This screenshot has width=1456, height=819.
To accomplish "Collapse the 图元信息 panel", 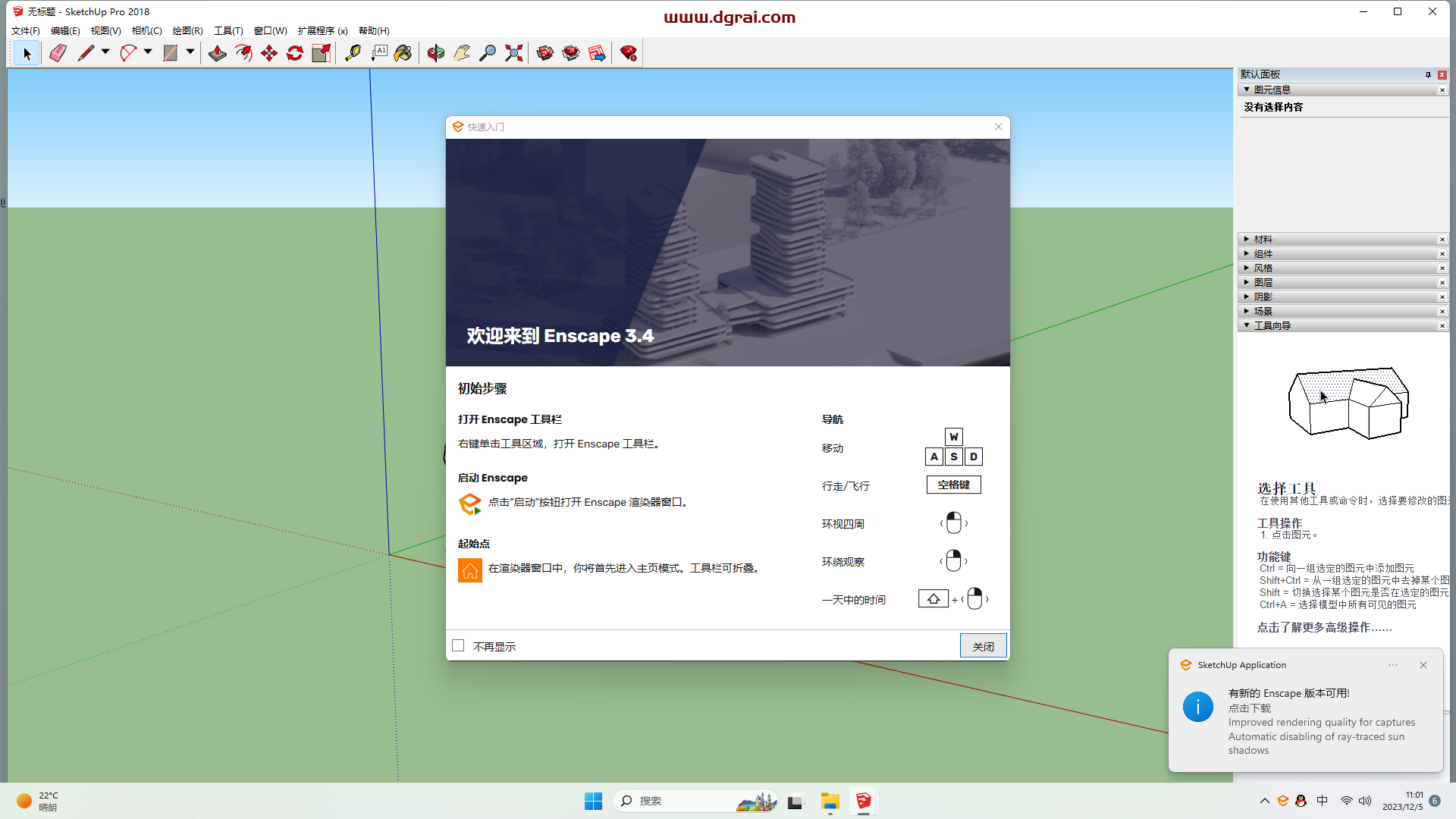I will [1246, 89].
